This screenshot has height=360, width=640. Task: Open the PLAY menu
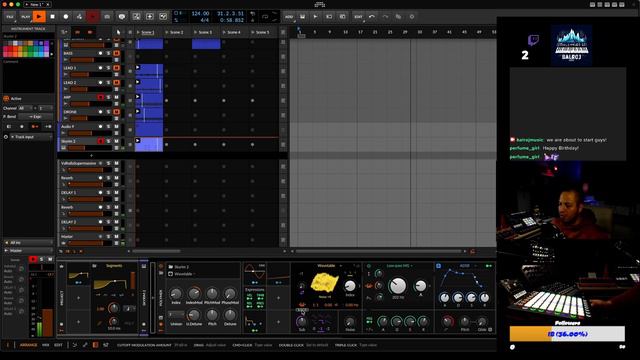point(25,17)
